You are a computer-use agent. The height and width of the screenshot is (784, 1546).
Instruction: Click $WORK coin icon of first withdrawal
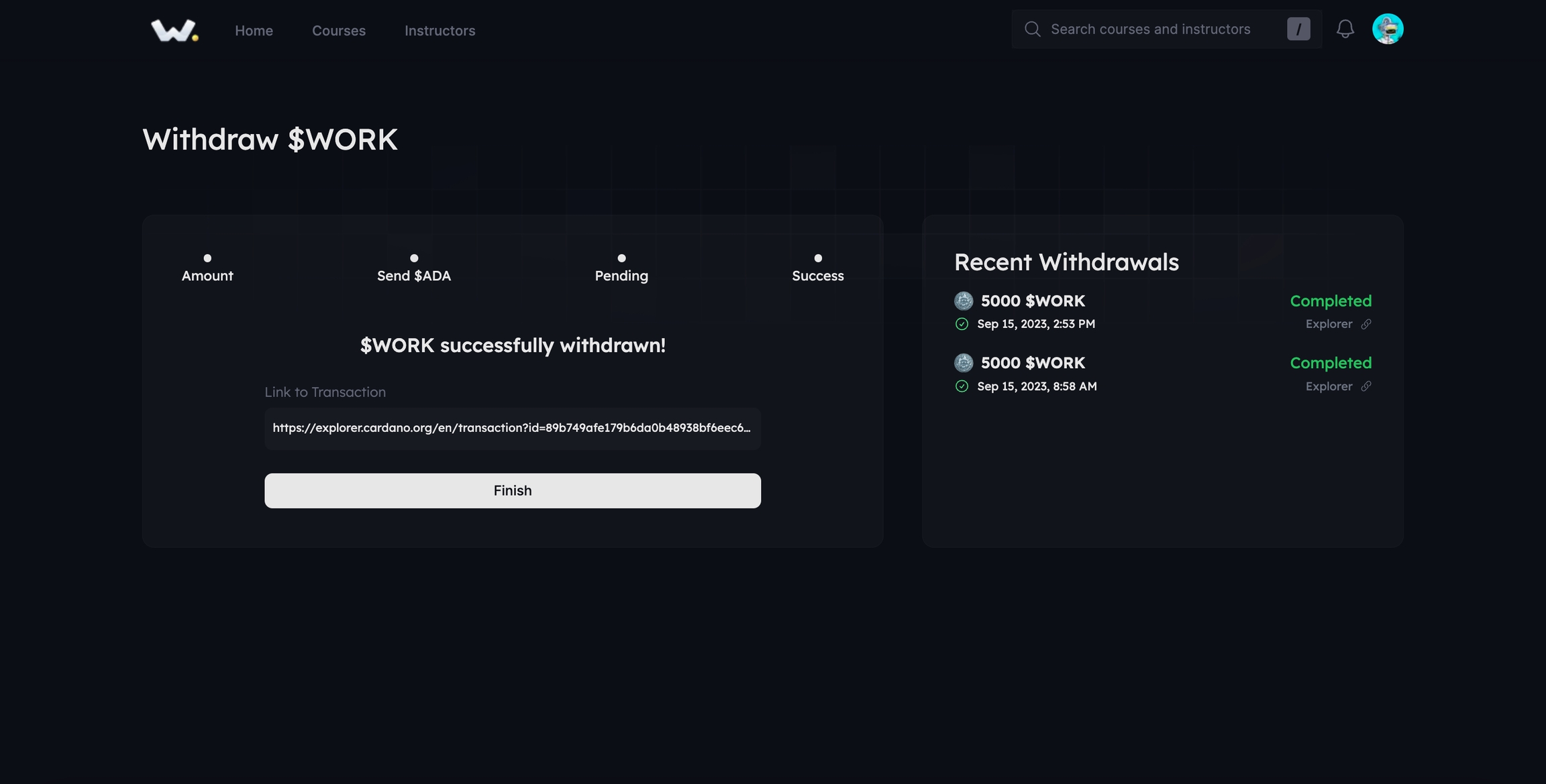click(964, 301)
